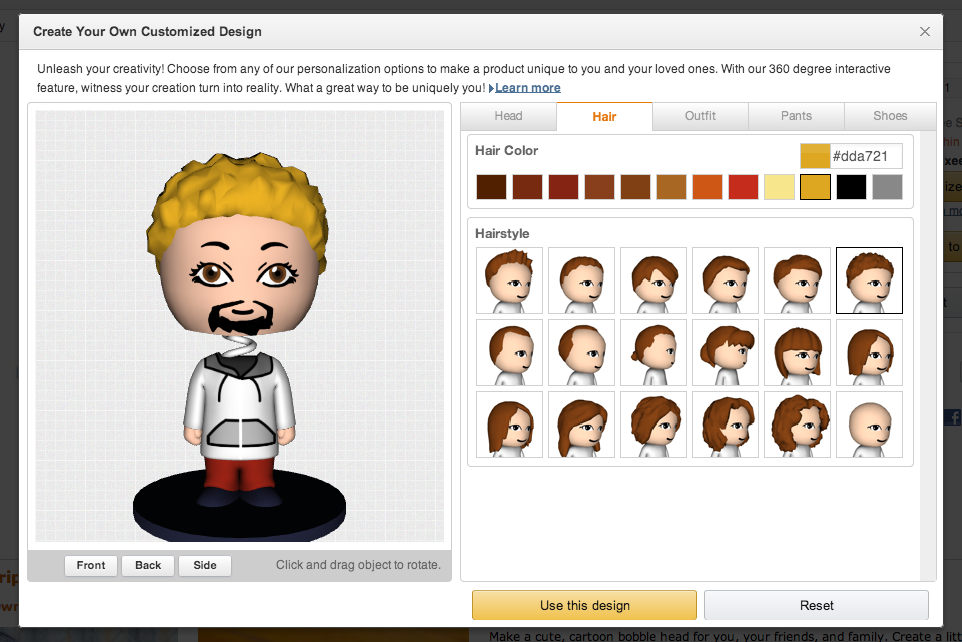Switch to the Head tab
This screenshot has height=642, width=962.
click(x=508, y=116)
